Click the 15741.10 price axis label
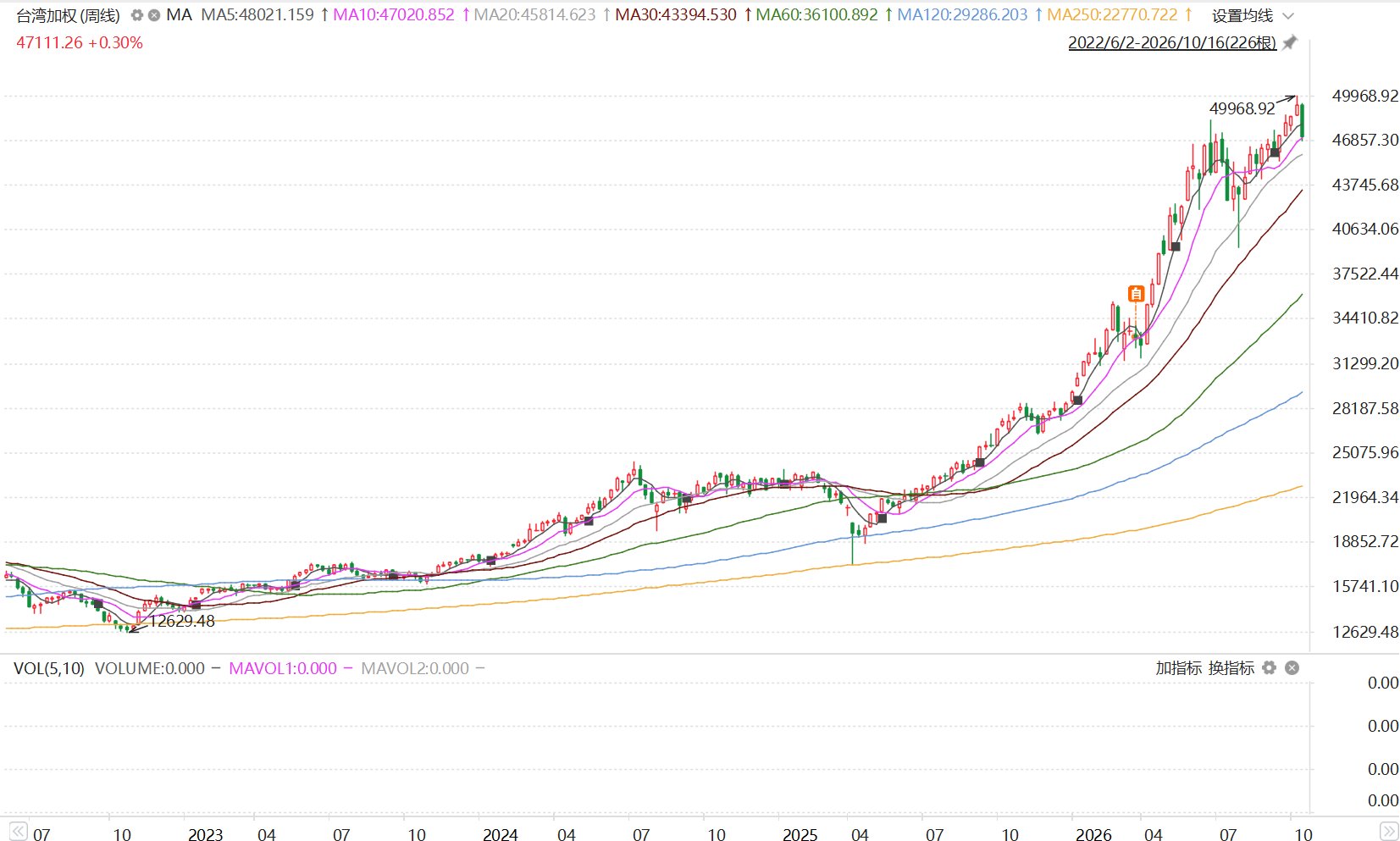This screenshot has height=841, width=1400. pyautogui.click(x=1365, y=586)
